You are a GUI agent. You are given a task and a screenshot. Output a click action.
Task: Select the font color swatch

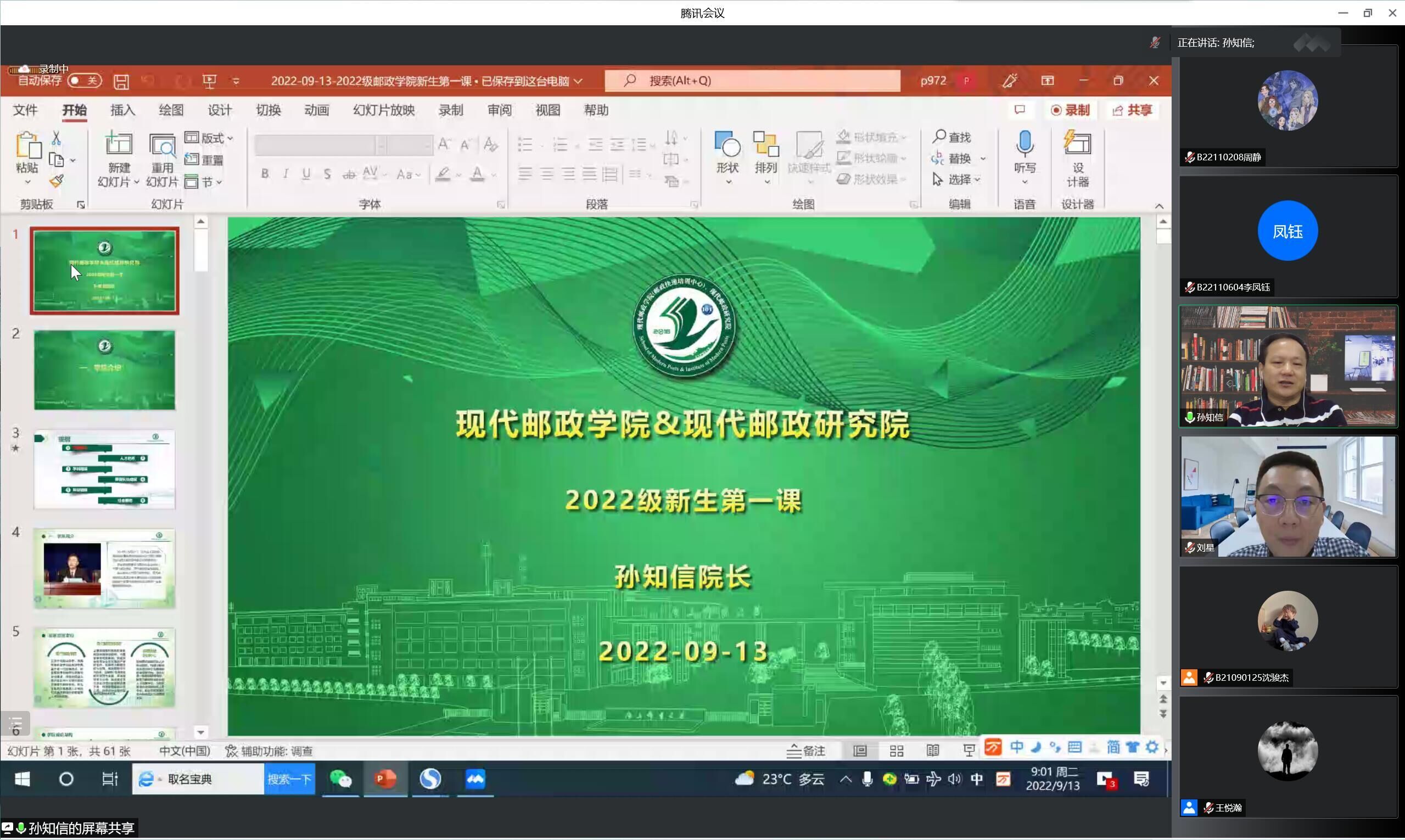[x=477, y=175]
